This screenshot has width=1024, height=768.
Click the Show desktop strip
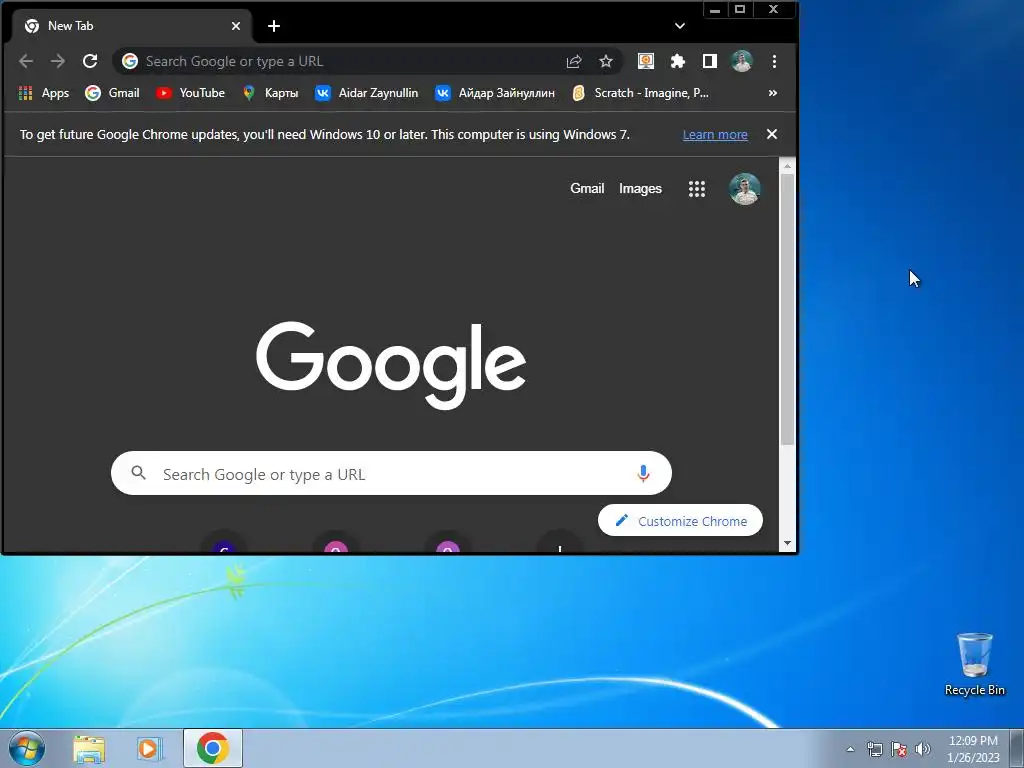[1017, 748]
